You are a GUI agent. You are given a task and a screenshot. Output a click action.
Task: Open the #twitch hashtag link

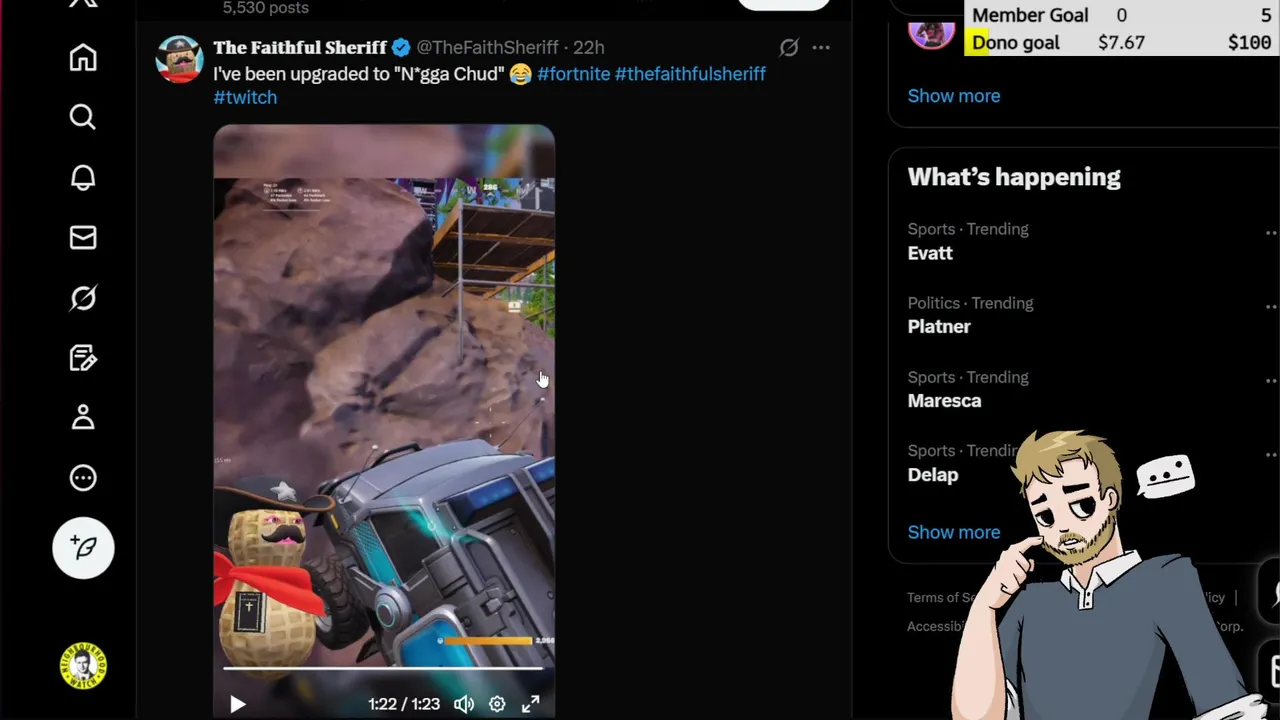pos(245,97)
